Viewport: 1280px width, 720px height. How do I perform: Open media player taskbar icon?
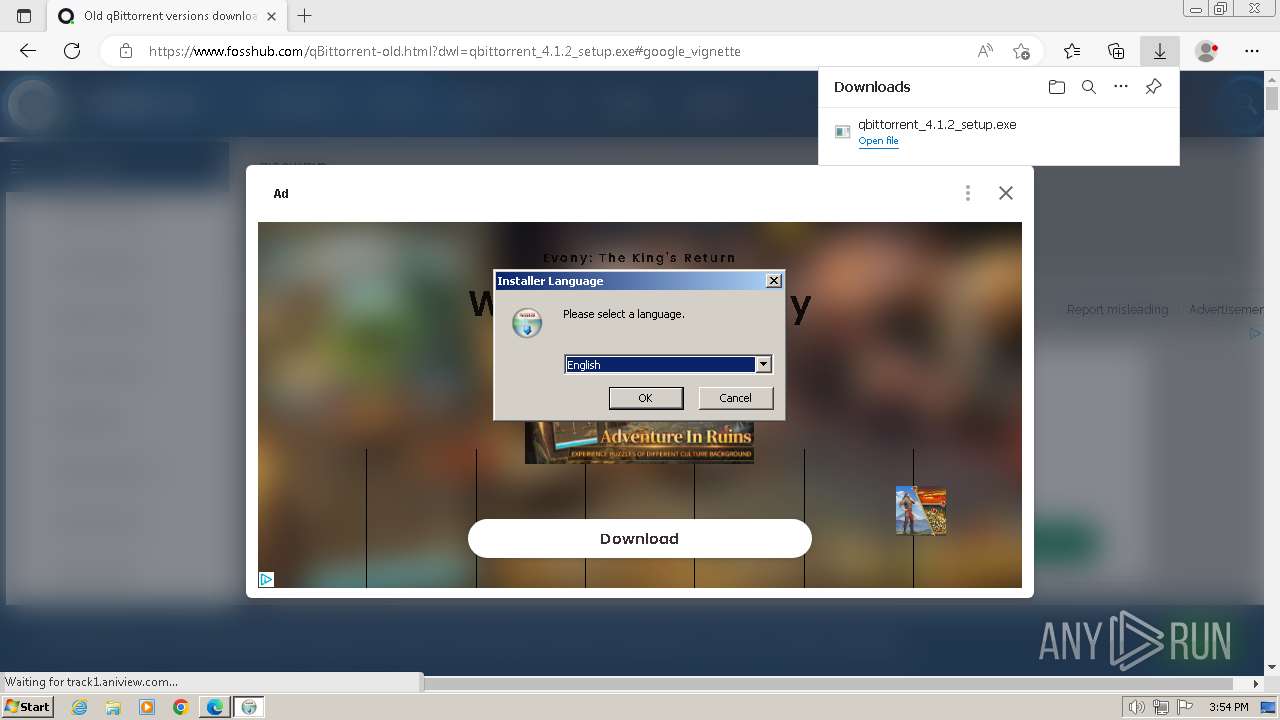[x=147, y=707]
